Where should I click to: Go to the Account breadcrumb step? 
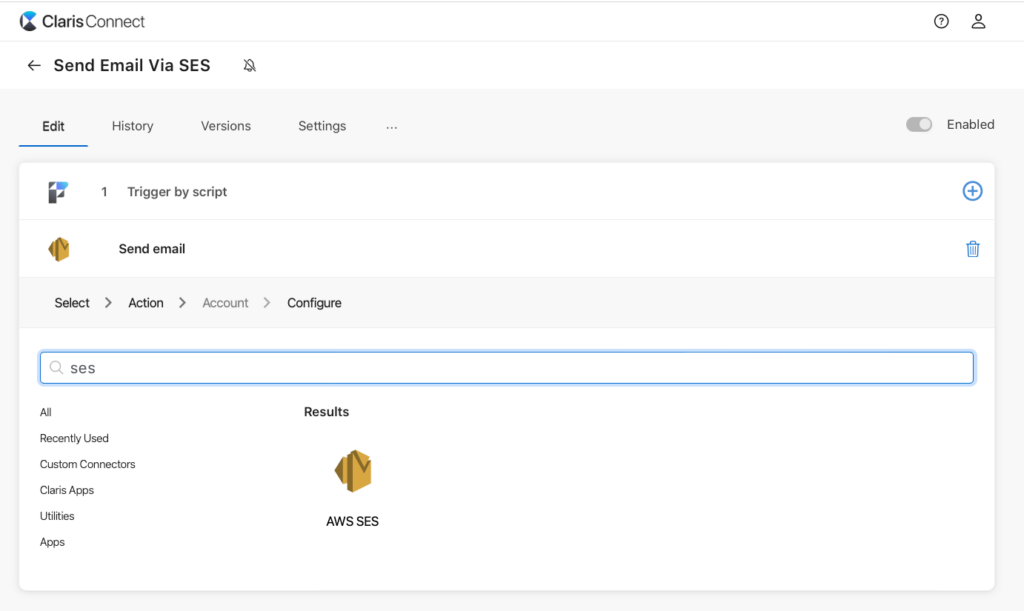[225, 303]
